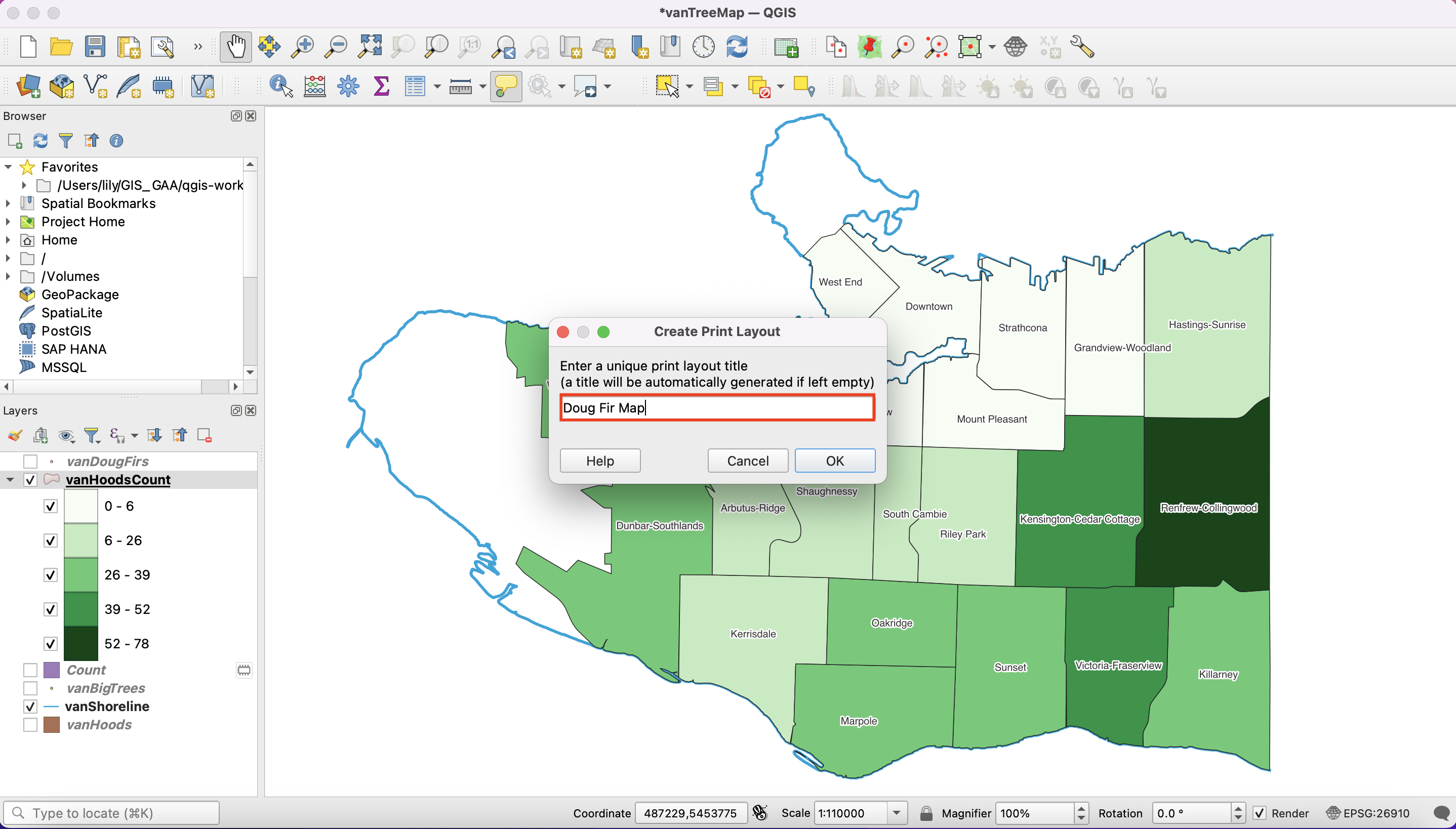Select PostGIS in the Browser panel
This screenshot has height=829, width=1456.
[x=65, y=331]
